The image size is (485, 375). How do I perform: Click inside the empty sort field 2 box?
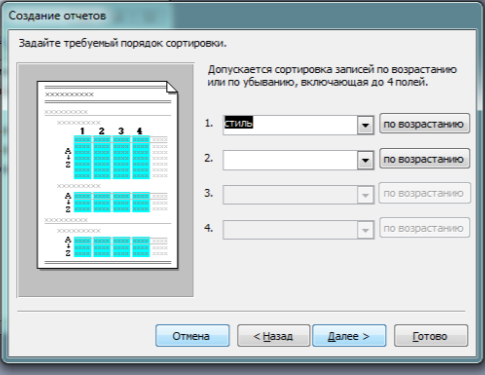[290, 160]
